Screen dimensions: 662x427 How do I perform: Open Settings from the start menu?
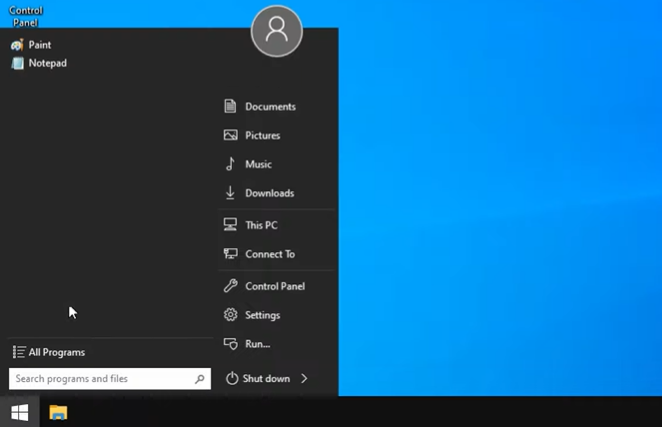tap(252, 315)
